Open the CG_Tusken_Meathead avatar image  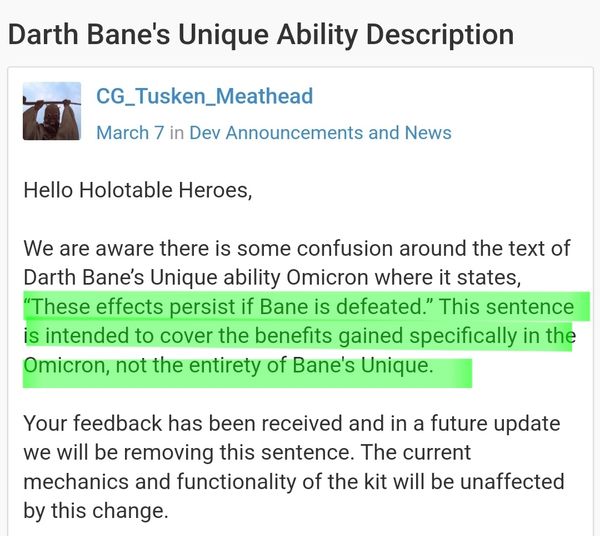tap(52, 111)
